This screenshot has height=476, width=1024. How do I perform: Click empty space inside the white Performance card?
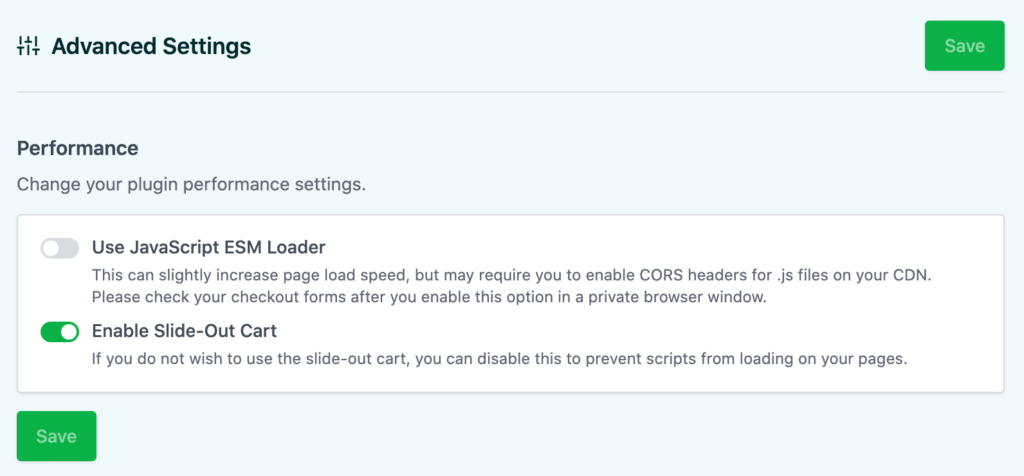pyautogui.click(x=653, y=379)
